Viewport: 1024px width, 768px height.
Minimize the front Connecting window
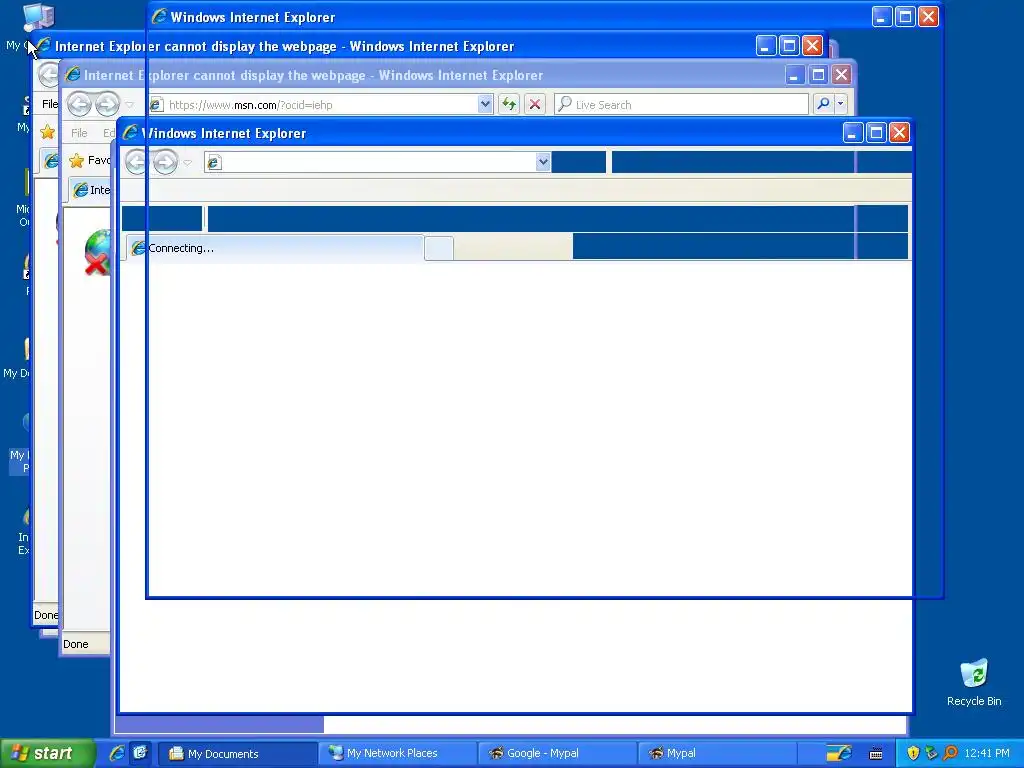pyautogui.click(x=852, y=133)
